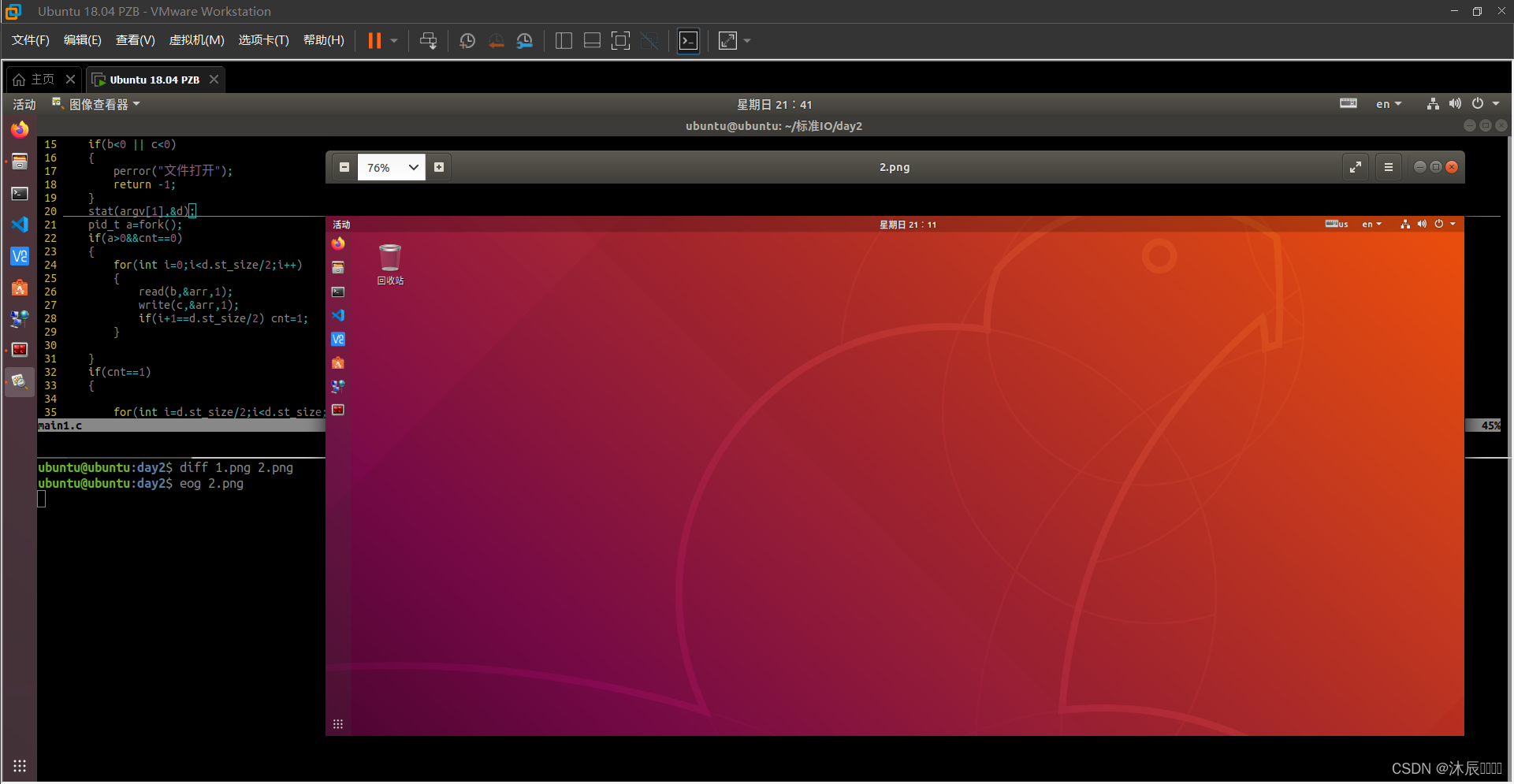
Task: Toggle the library sidebar panel icon in VMware toolbar
Action: pyautogui.click(x=564, y=41)
